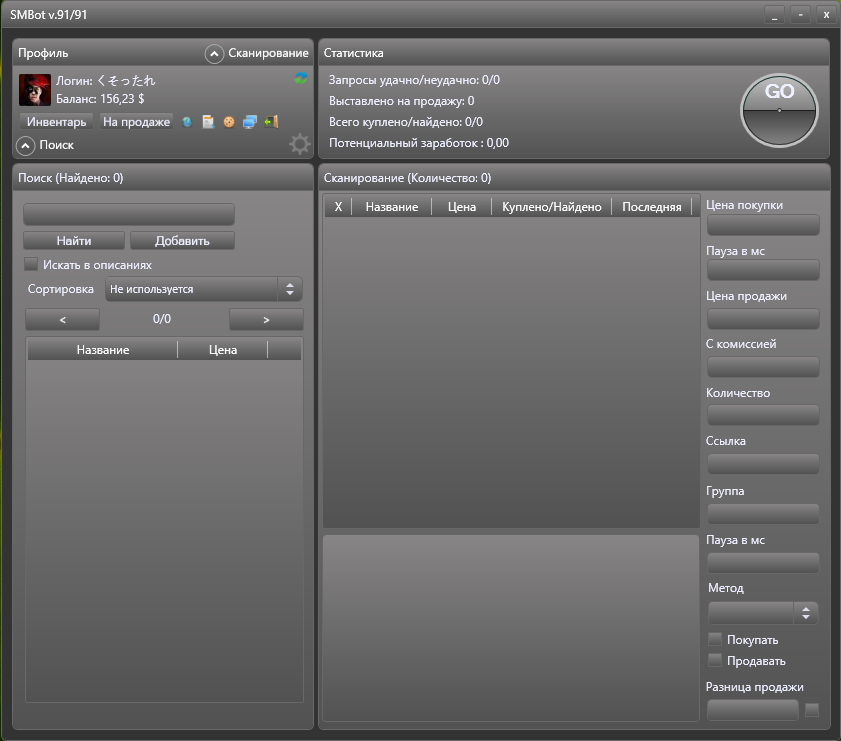Click the exit door logout icon
The height and width of the screenshot is (741, 841).
click(270, 122)
